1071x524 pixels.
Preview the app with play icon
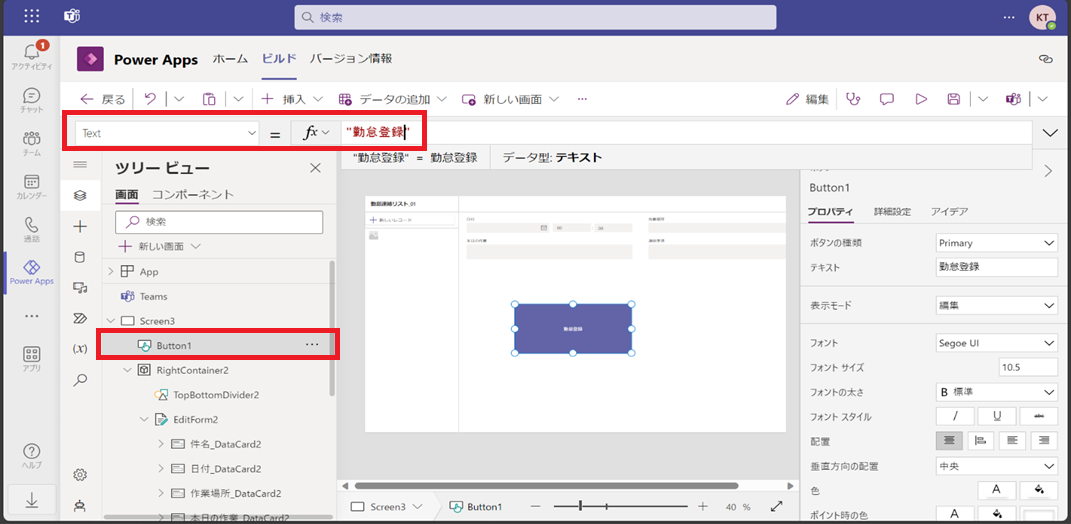pyautogui.click(x=921, y=99)
